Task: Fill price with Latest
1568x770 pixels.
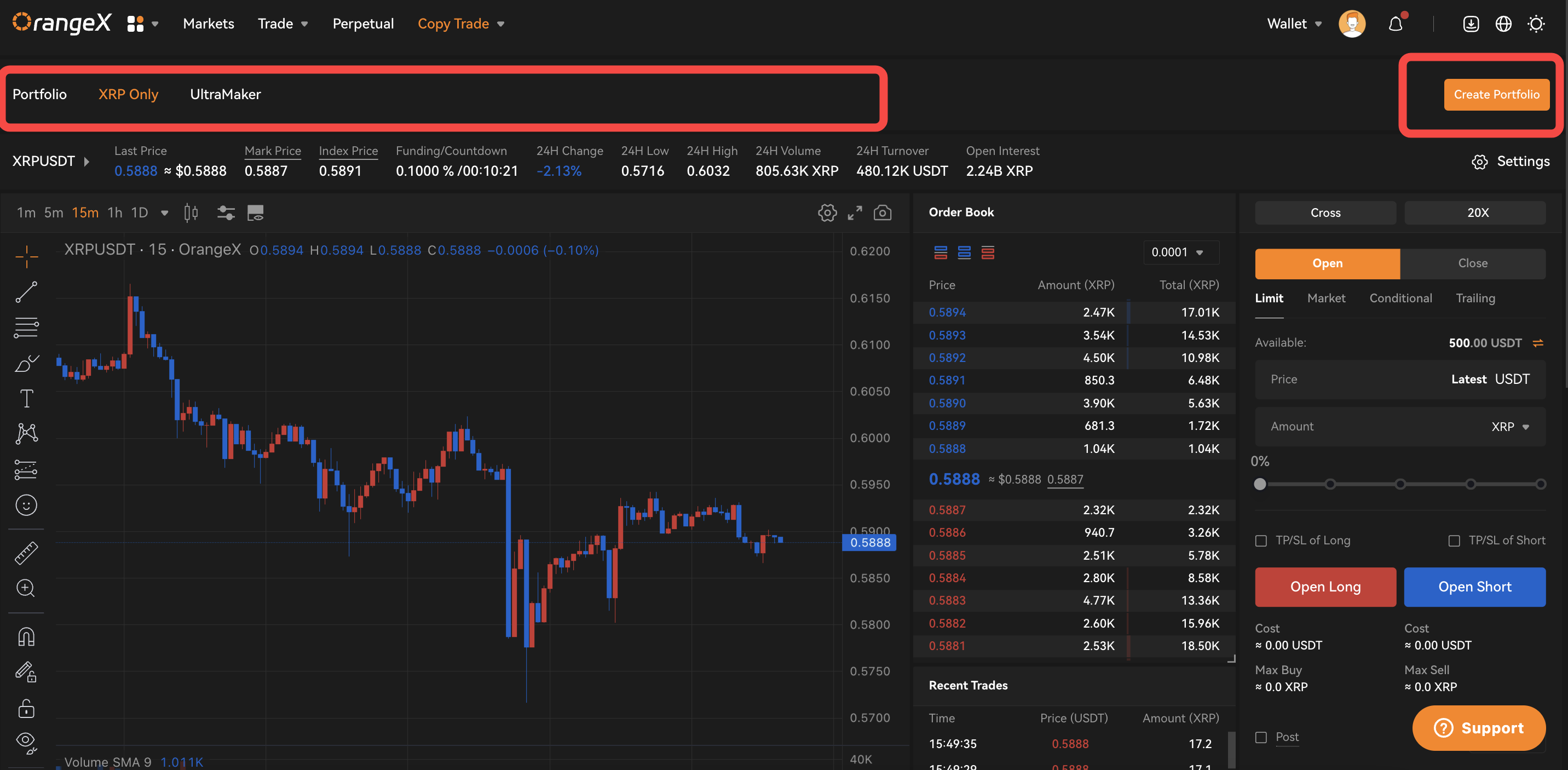Action: 1468,379
